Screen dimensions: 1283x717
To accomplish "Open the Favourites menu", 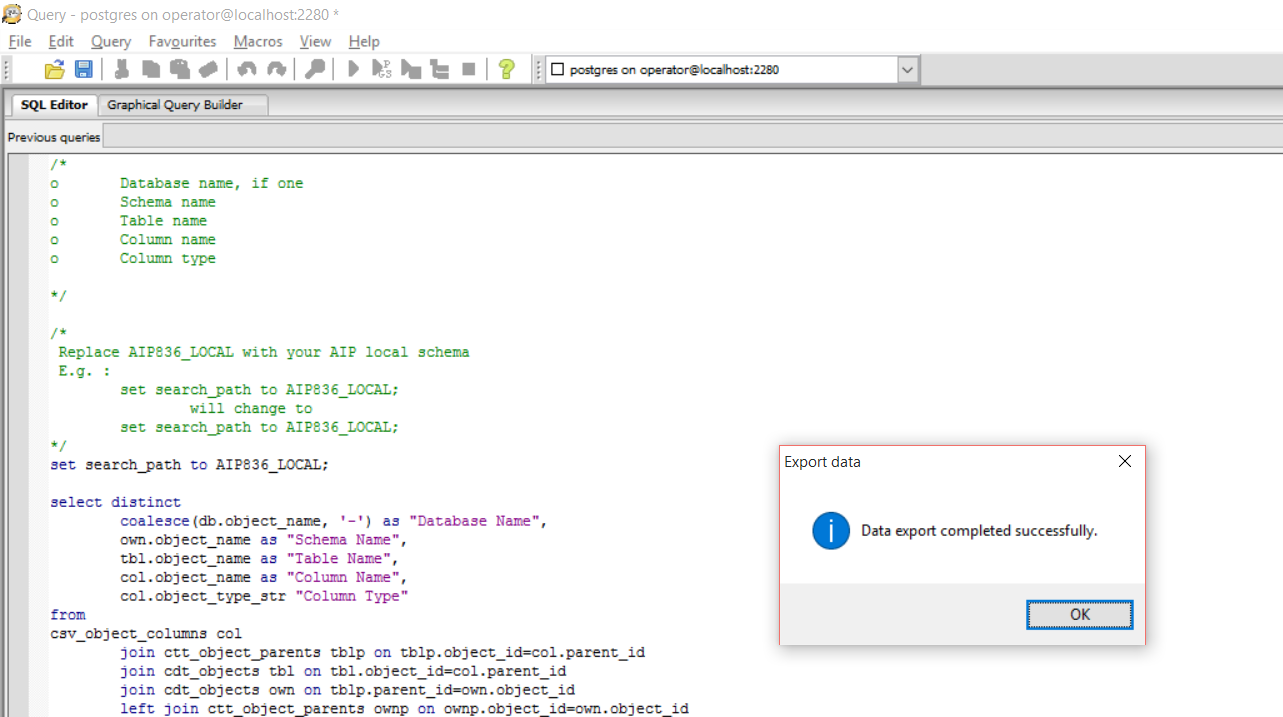I will (x=182, y=41).
